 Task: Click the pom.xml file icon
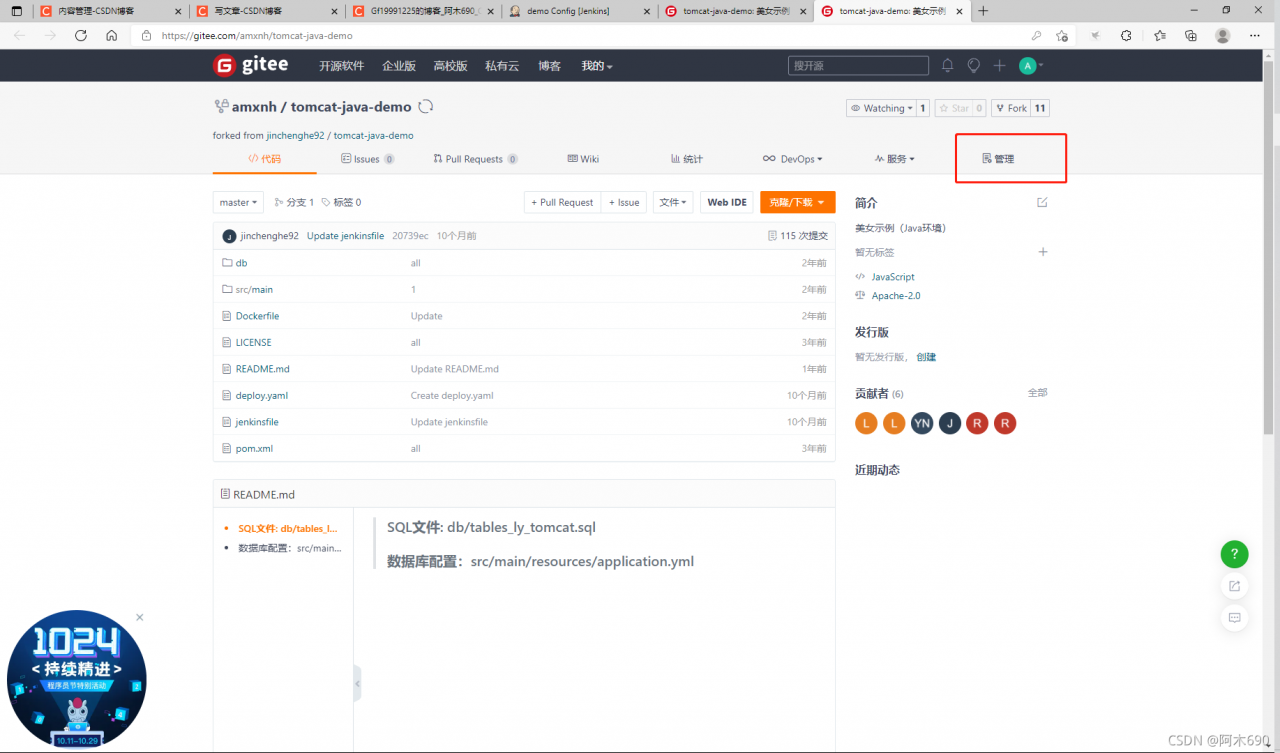tap(227, 448)
